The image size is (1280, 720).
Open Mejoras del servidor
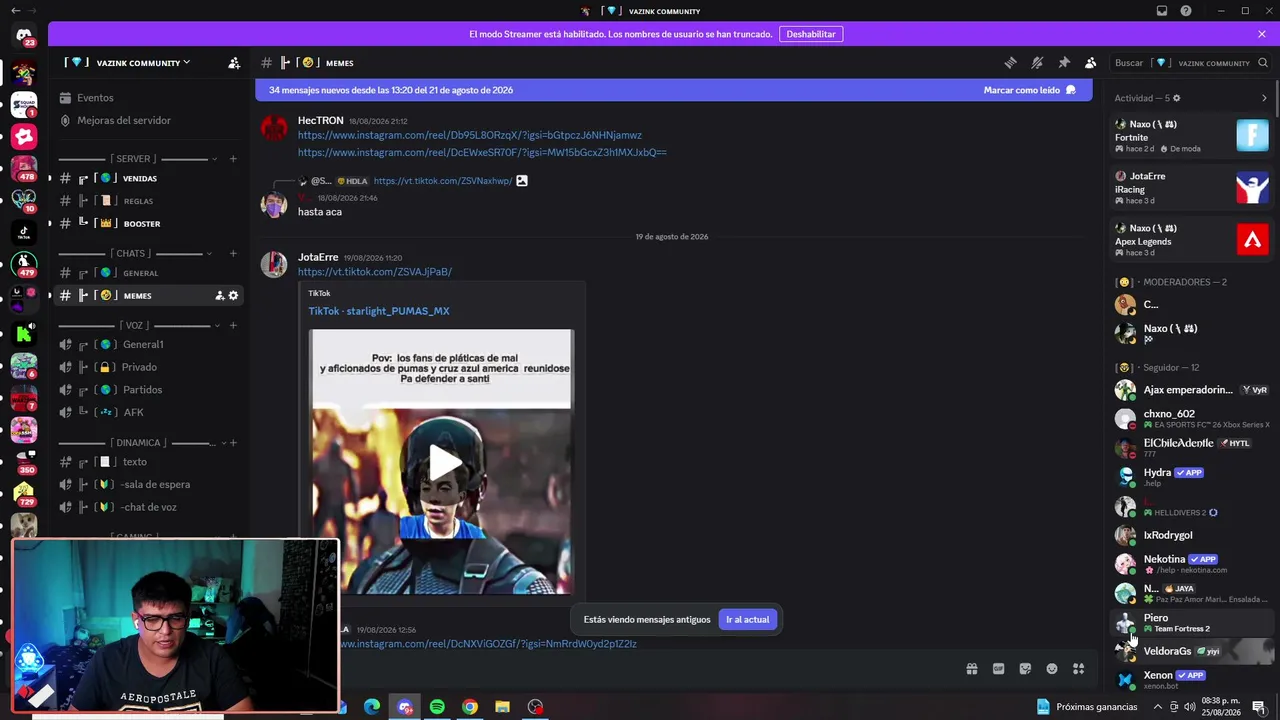[124, 120]
